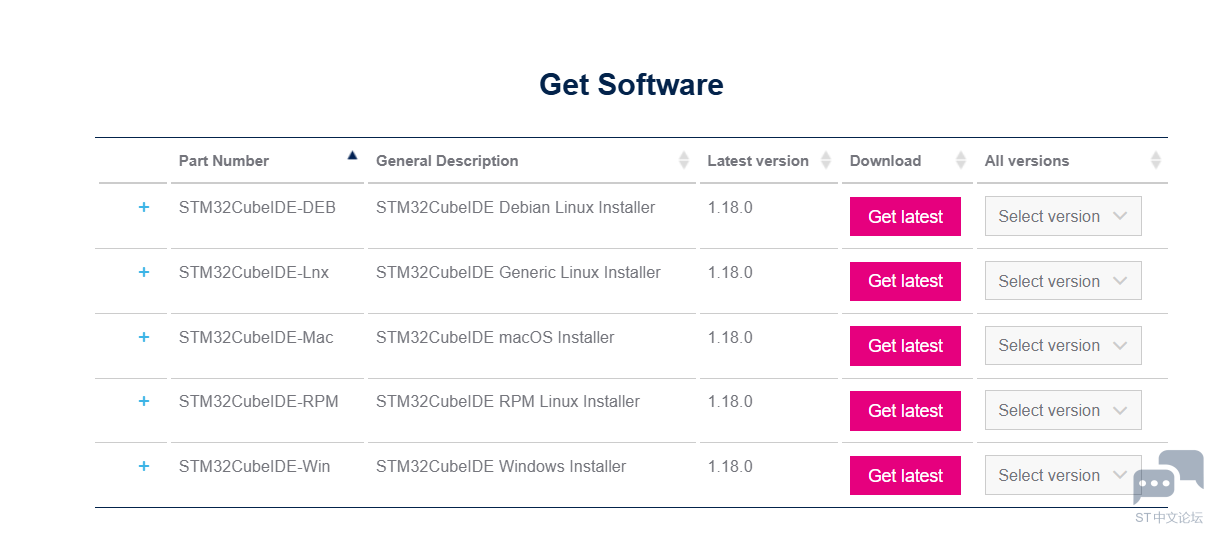1212x533 pixels.
Task: Expand the STM32CubeIDE-DEB row plus icon
Action: [x=144, y=207]
